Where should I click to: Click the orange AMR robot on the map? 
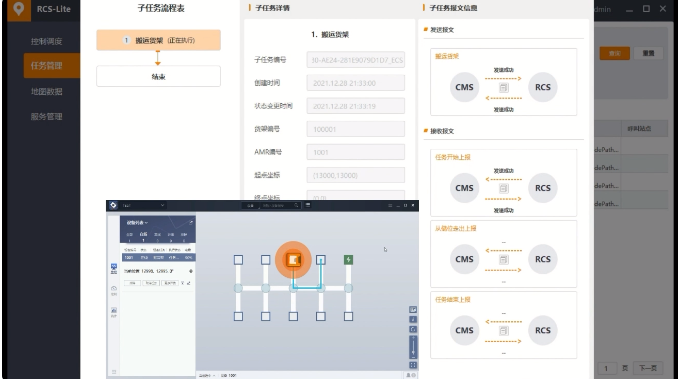(293, 259)
